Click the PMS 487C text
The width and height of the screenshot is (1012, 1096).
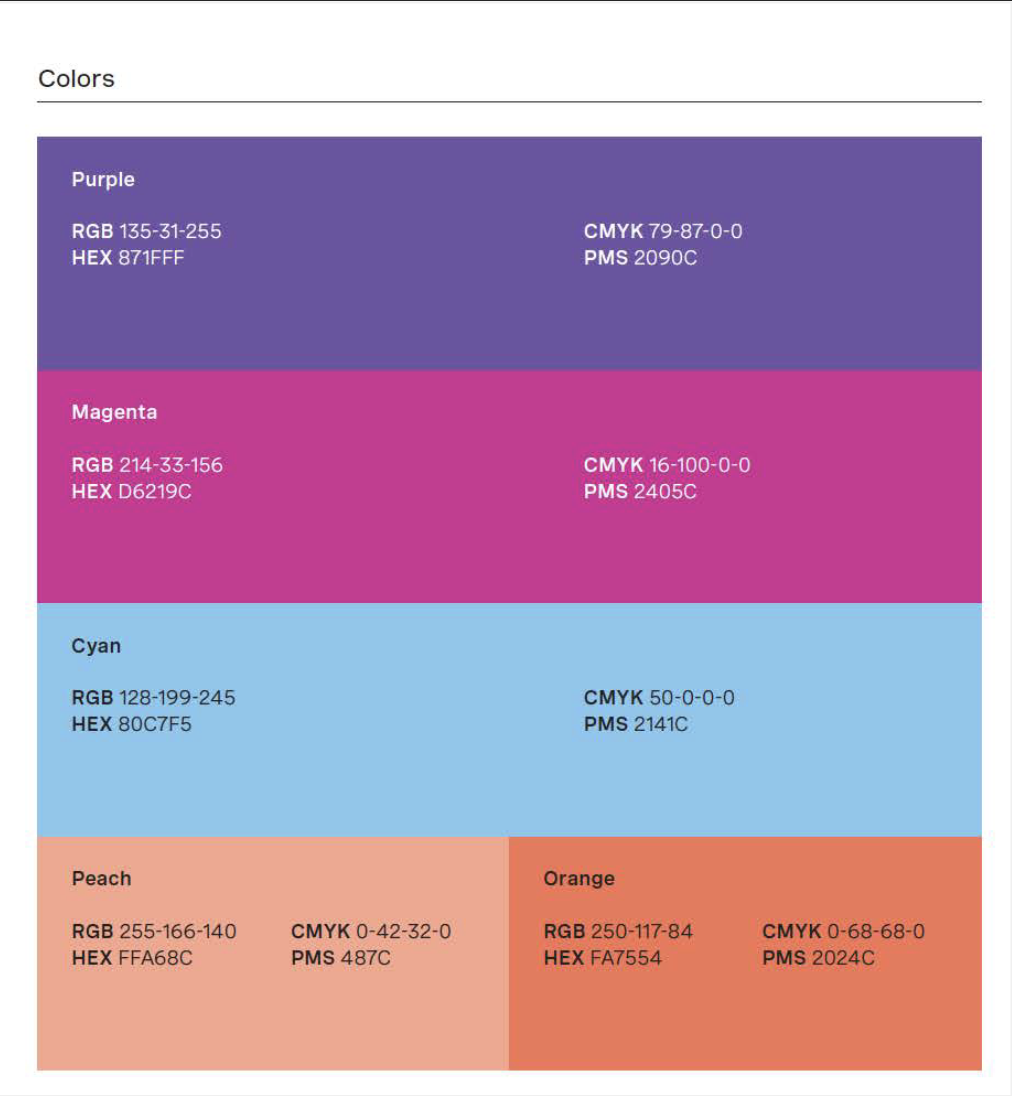tap(341, 958)
